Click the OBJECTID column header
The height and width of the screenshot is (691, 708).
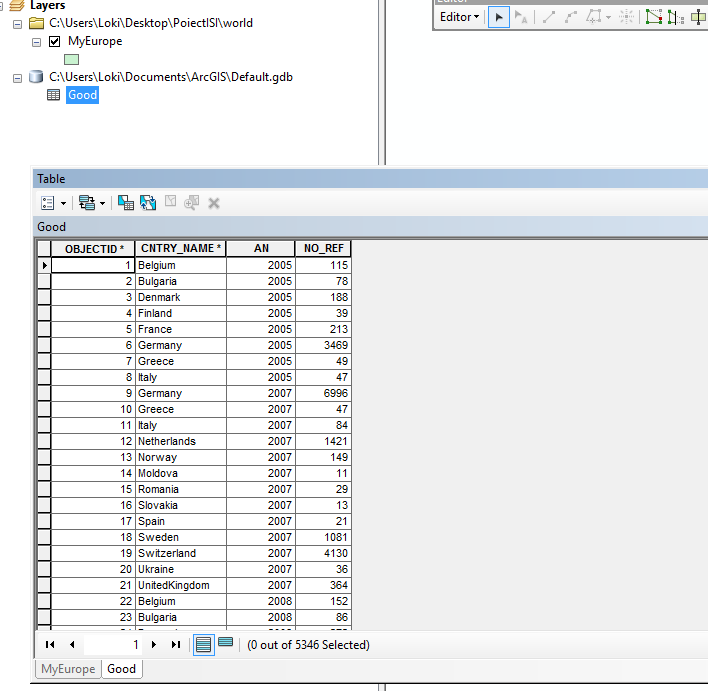(x=93, y=249)
